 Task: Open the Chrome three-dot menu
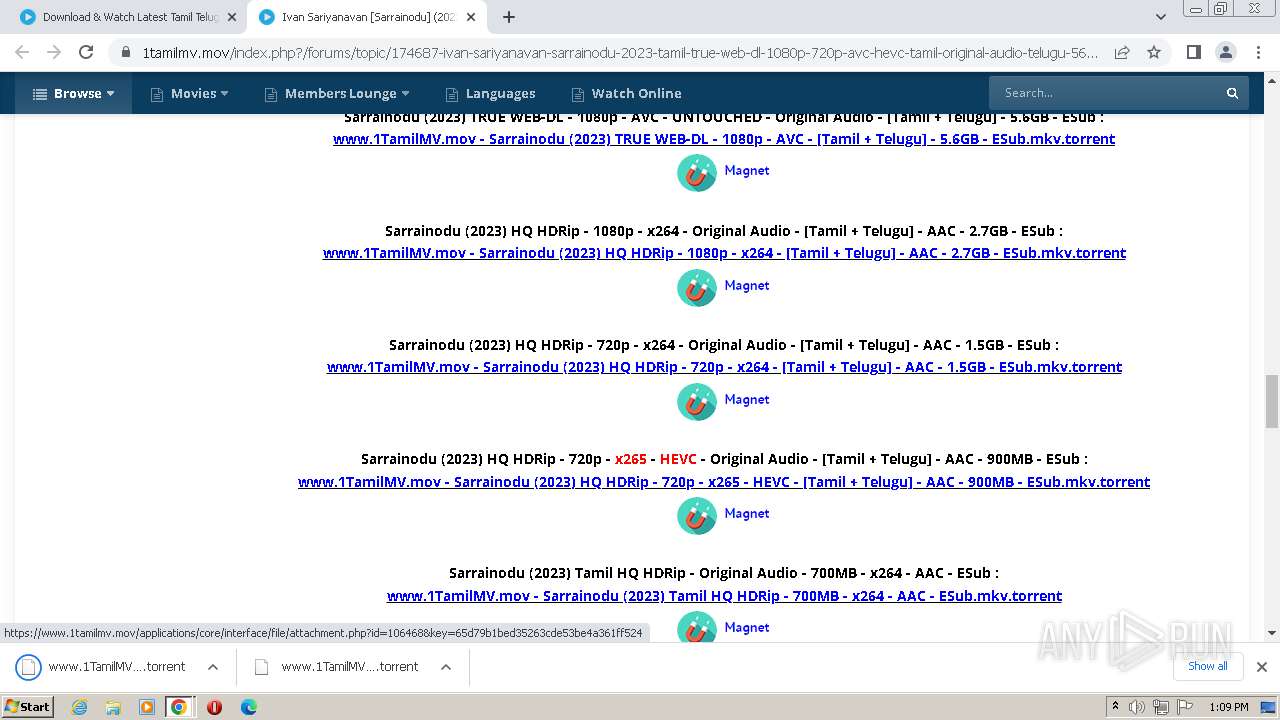1257,52
